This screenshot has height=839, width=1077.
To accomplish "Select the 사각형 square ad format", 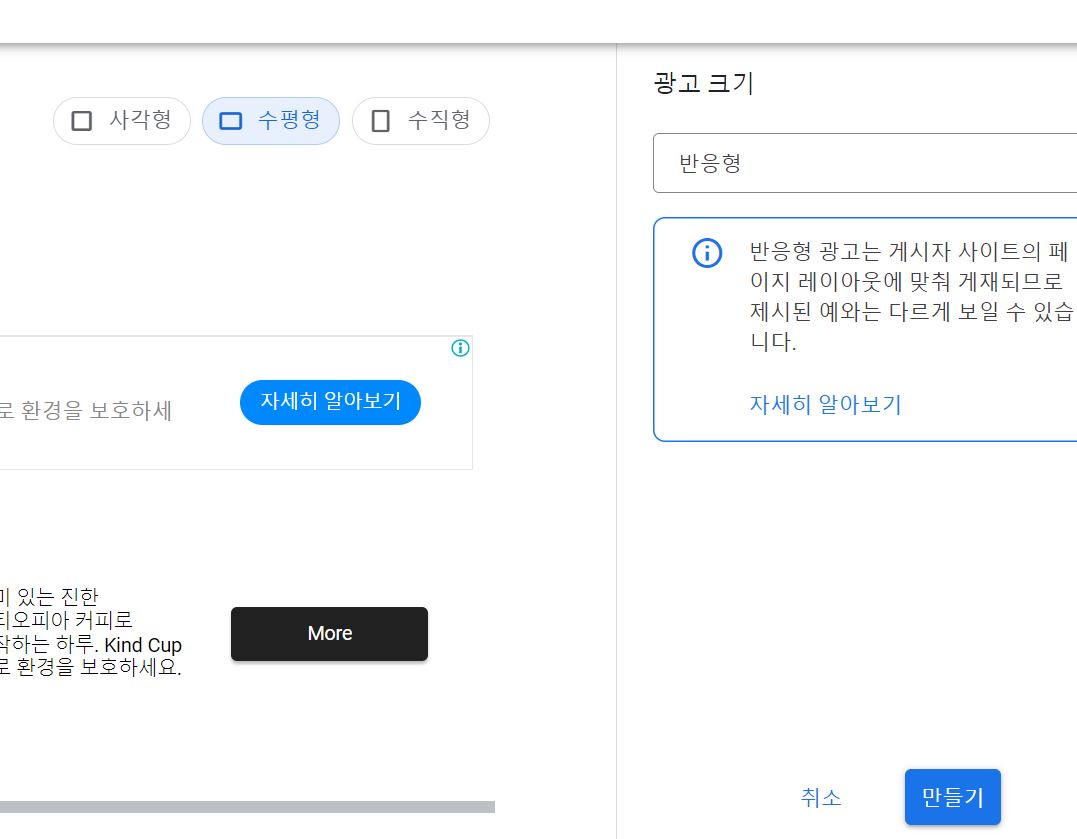I will coord(121,120).
